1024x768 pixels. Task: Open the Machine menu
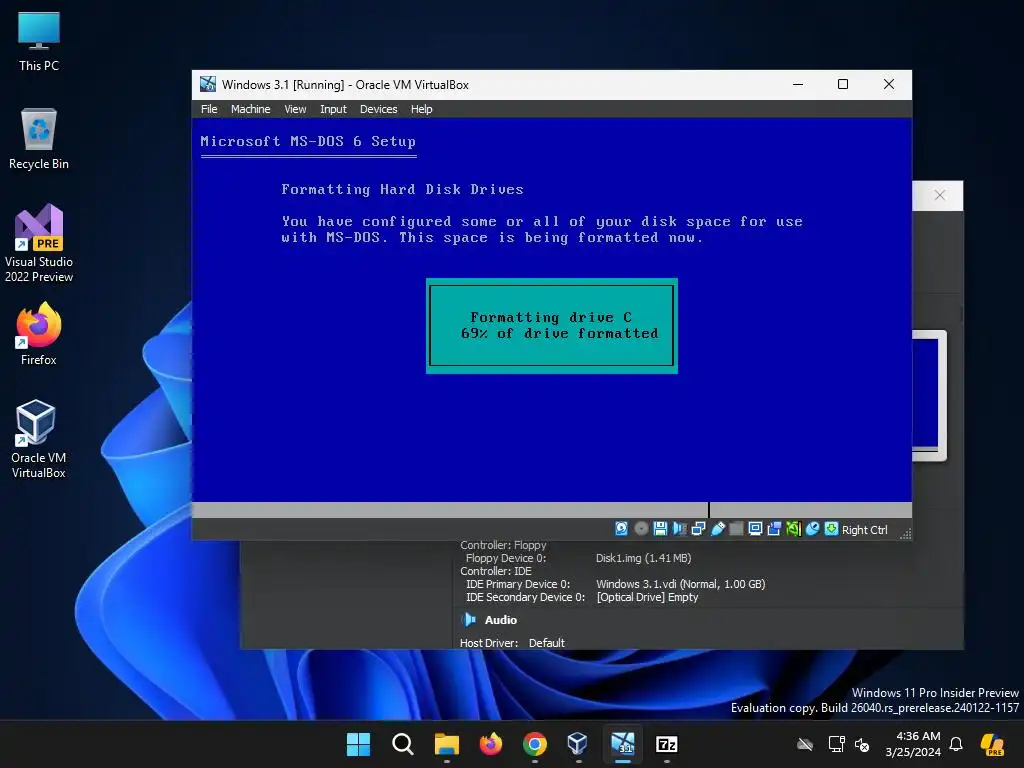pos(251,109)
